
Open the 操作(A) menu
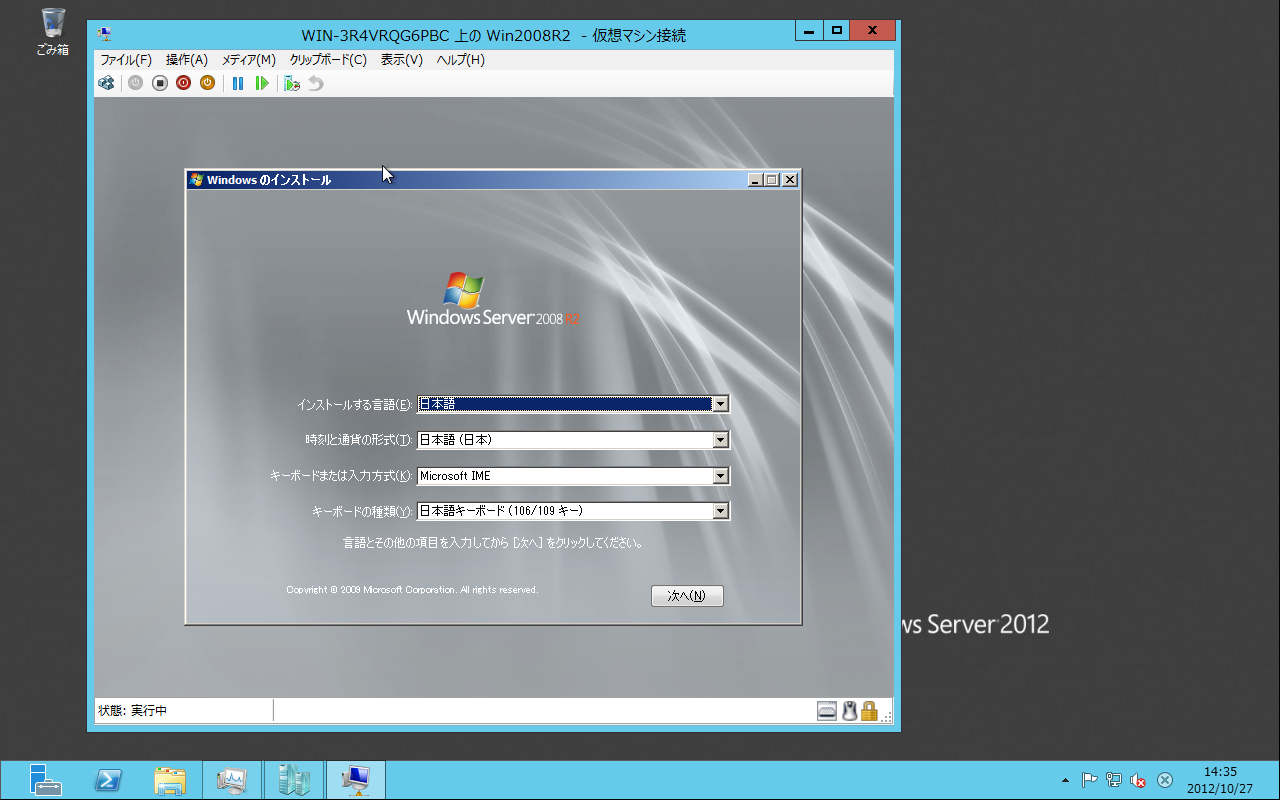click(x=187, y=60)
